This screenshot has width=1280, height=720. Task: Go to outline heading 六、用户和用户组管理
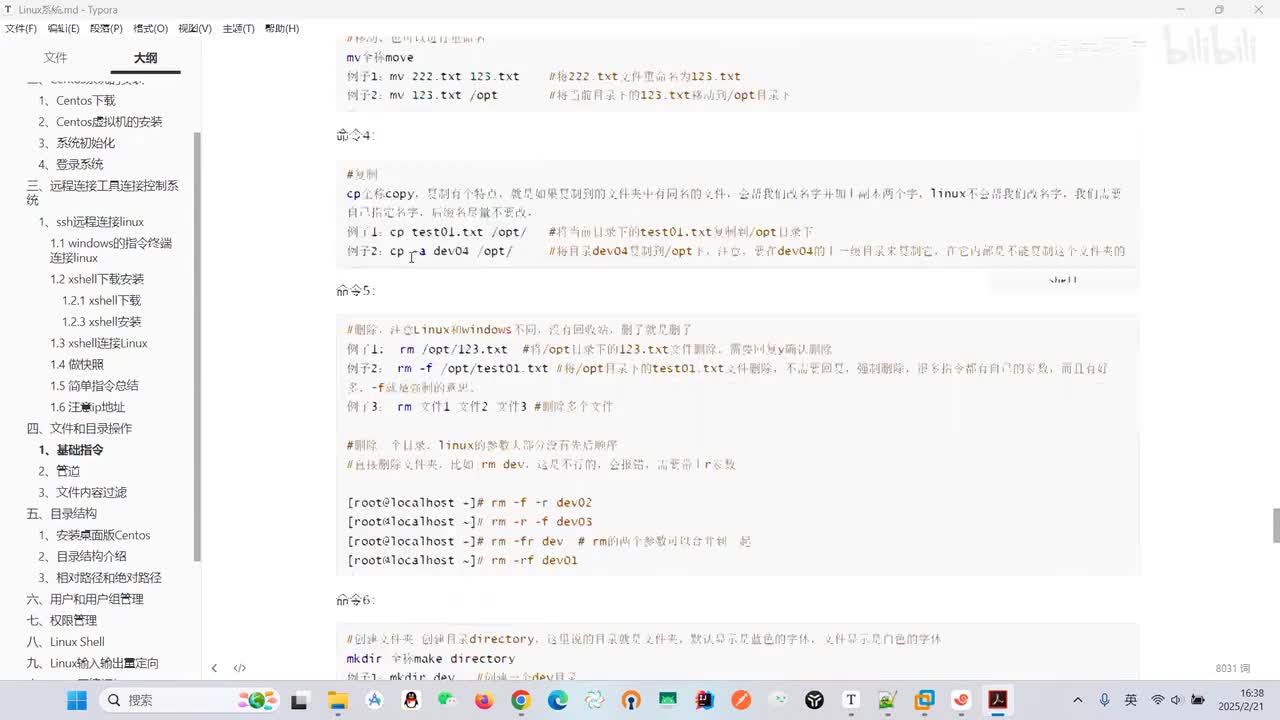pyautogui.click(x=85, y=599)
